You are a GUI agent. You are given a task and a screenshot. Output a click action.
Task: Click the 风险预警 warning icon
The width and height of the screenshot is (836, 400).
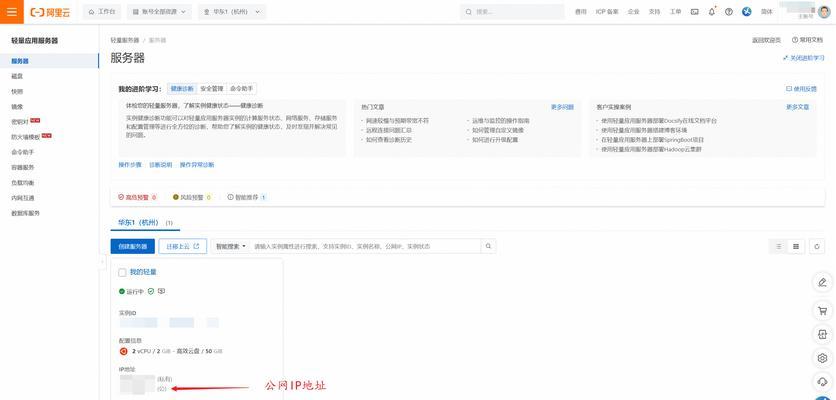[176, 197]
